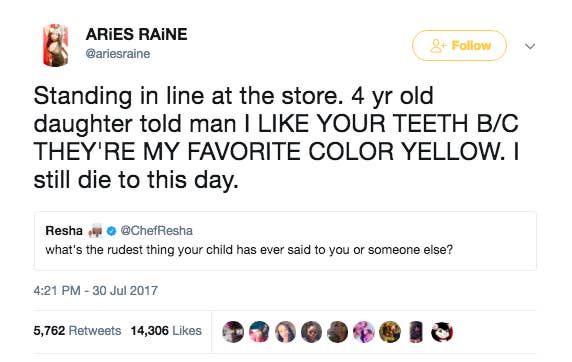View the 5,762 Retweets list

tap(77, 331)
